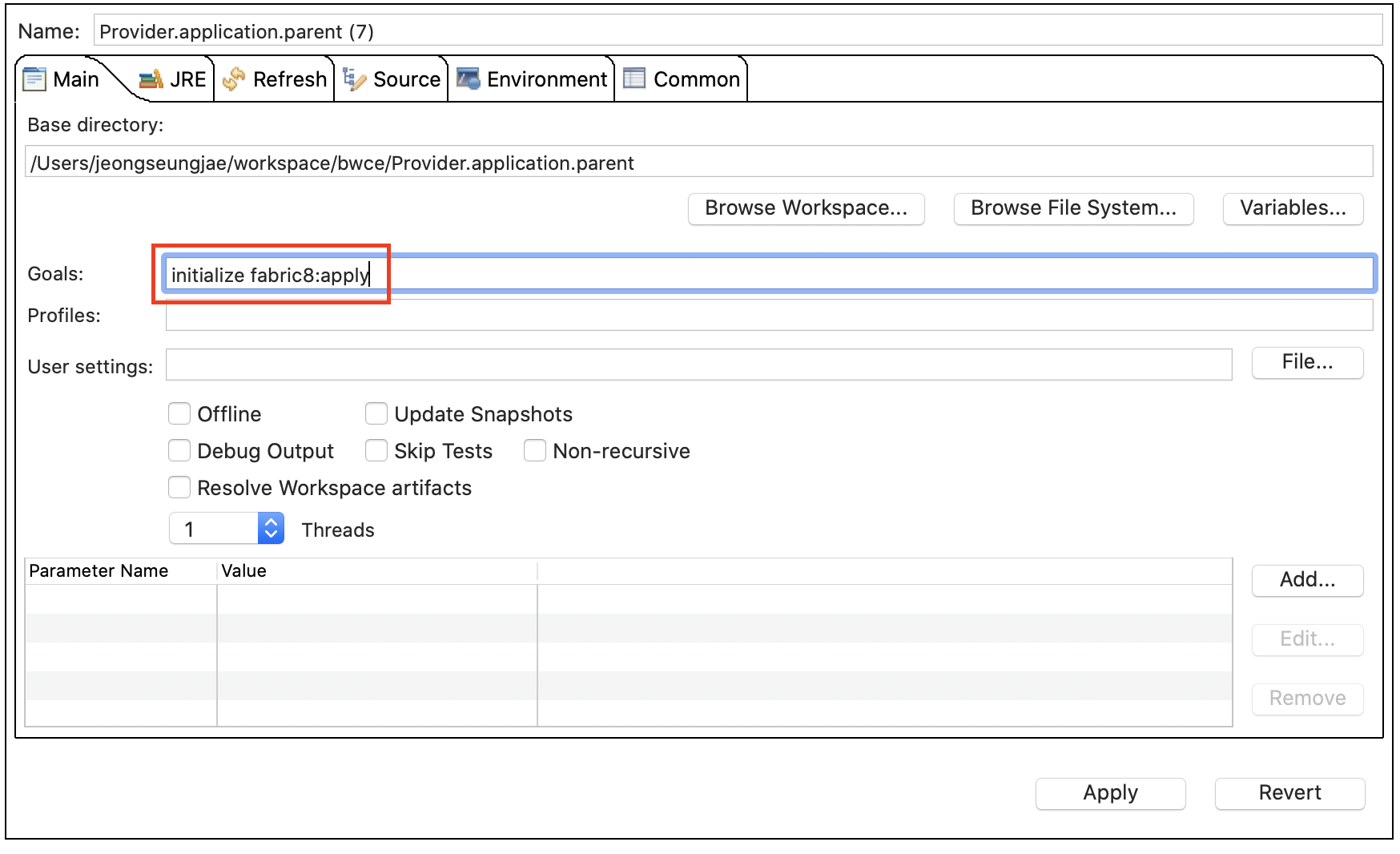This screenshot has width=1400, height=854.
Task: Click the Browse Workspace button
Action: click(x=806, y=208)
